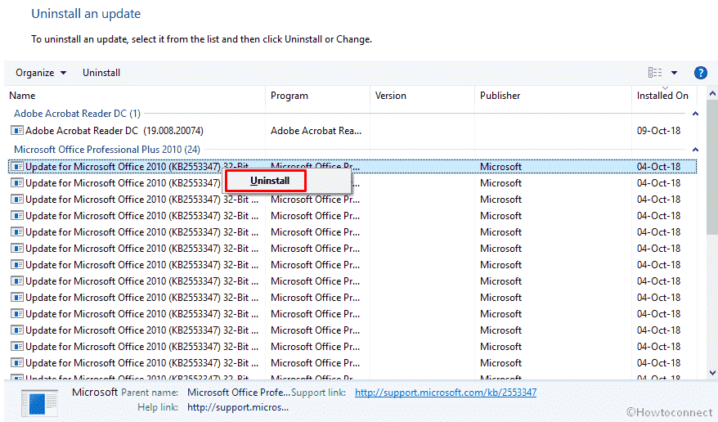The image size is (718, 422).
Task: Click the Uninstall toolbar button
Action: pos(101,73)
